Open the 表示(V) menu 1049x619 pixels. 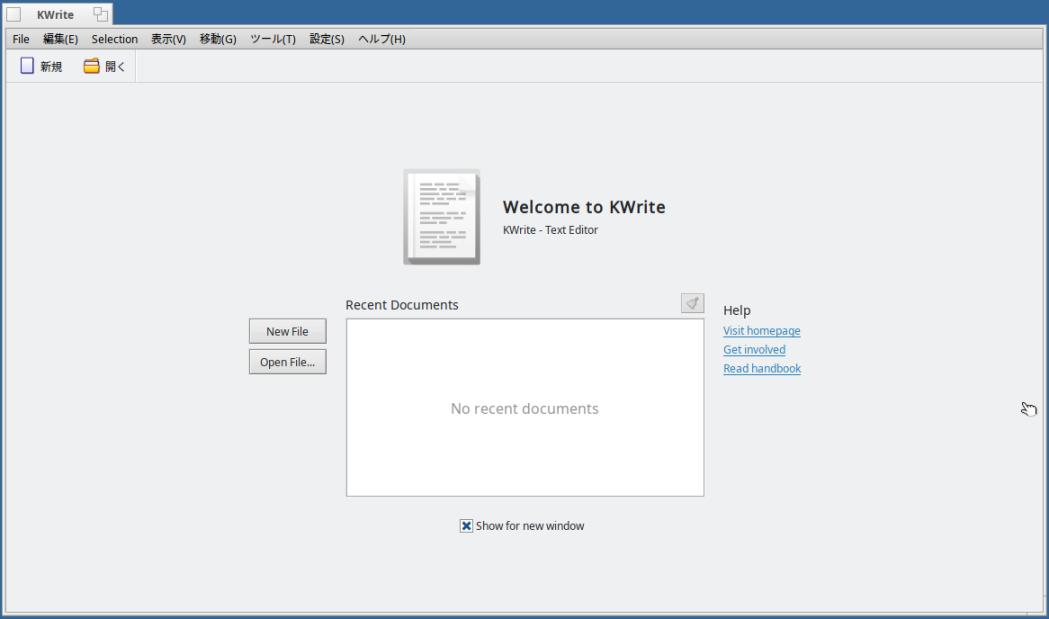pos(168,39)
